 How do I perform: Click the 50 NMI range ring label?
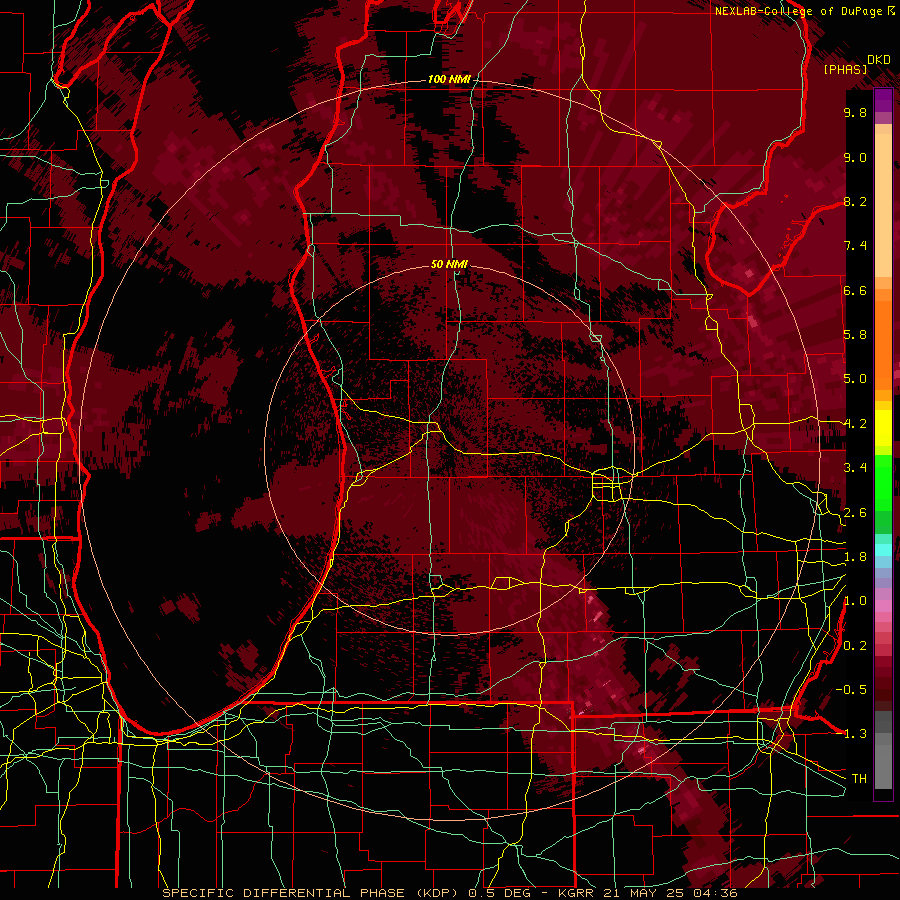click(x=449, y=264)
